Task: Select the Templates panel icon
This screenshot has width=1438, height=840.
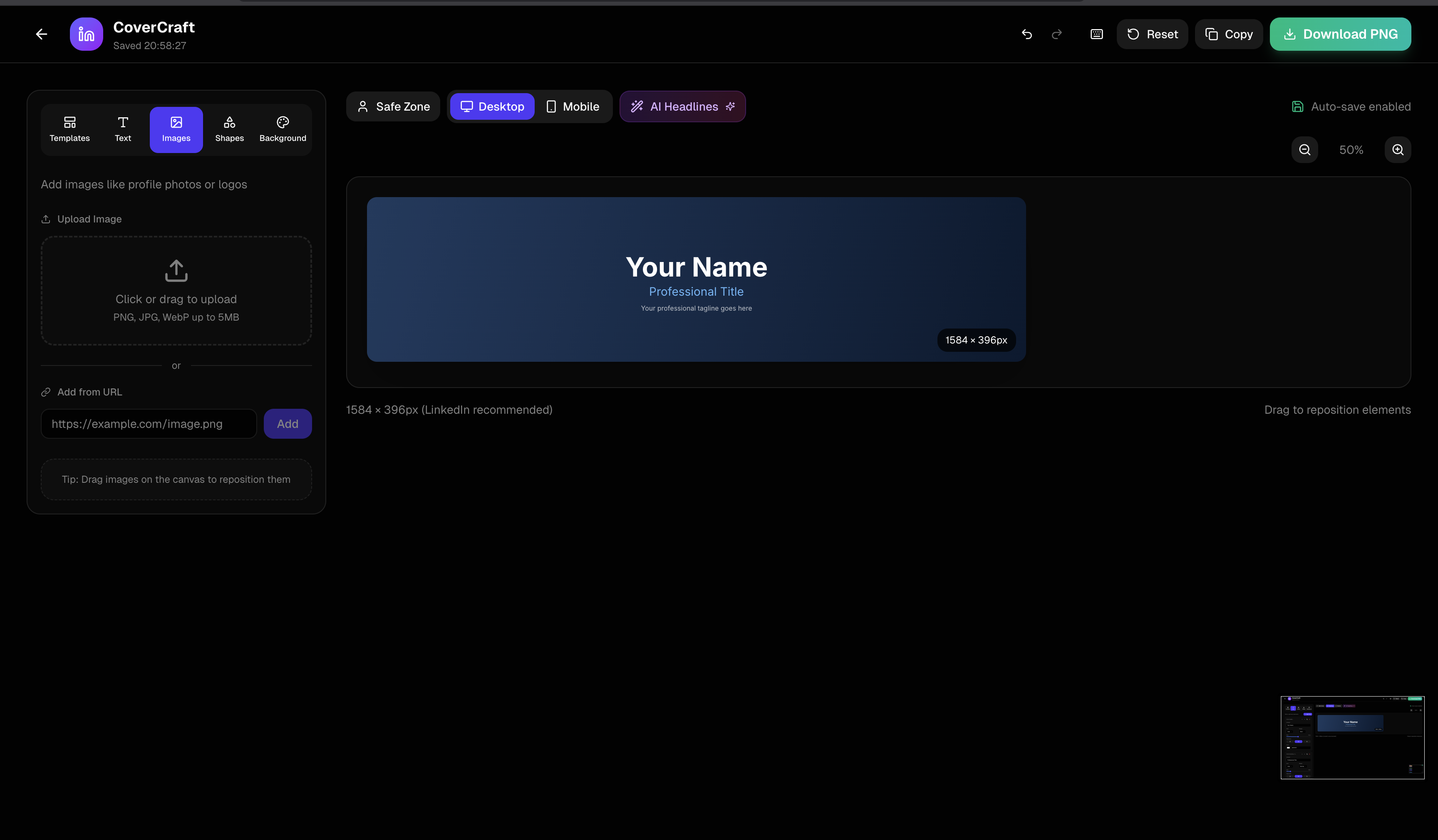Action: tap(69, 129)
